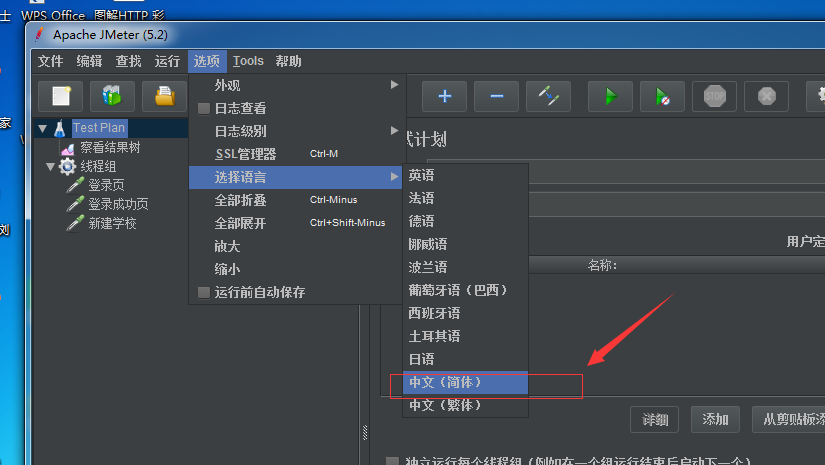Select 登录页 tree item
Screen dimensions: 825x465
click(x=106, y=185)
